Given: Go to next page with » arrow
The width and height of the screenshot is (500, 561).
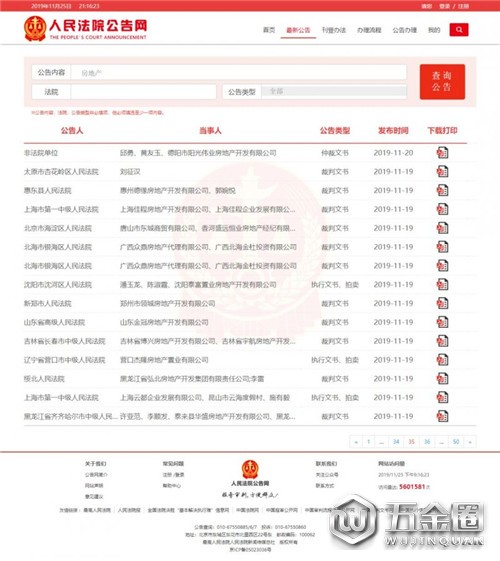Looking at the screenshot, I should click(470, 442).
